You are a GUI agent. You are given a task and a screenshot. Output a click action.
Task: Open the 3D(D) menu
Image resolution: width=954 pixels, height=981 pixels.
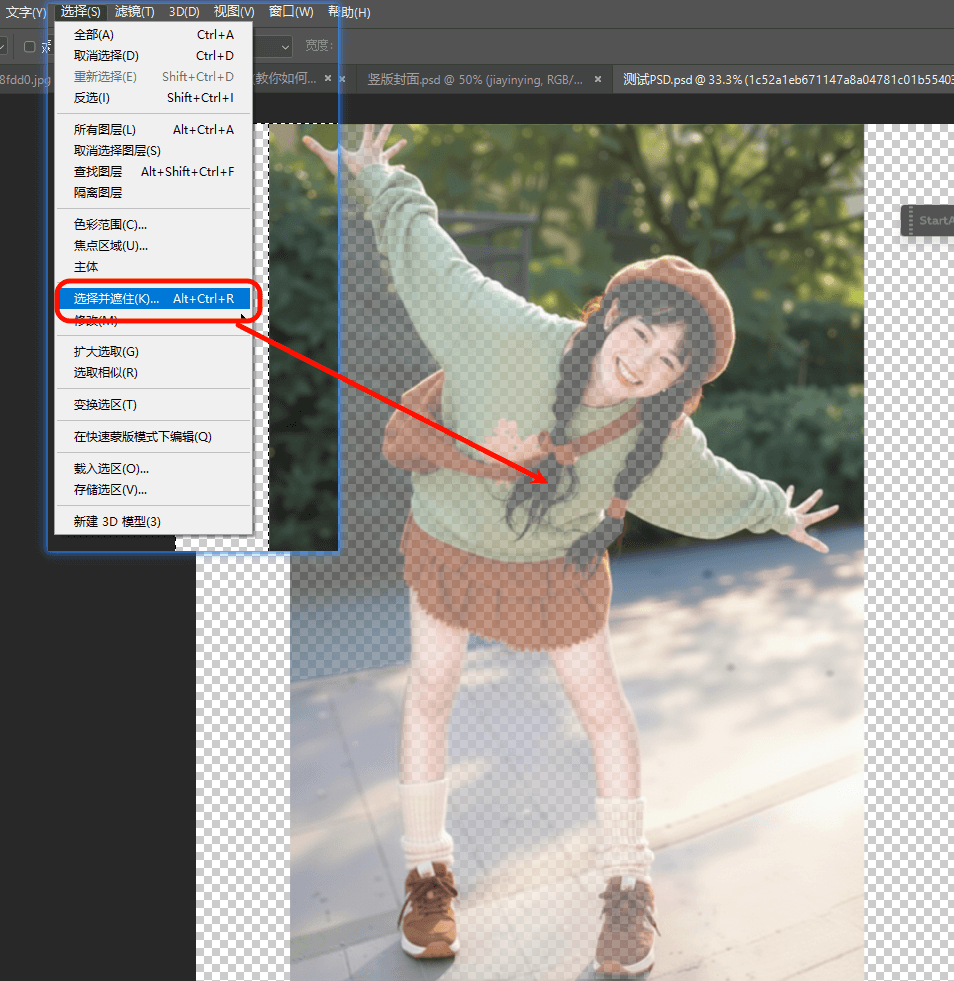tap(183, 12)
